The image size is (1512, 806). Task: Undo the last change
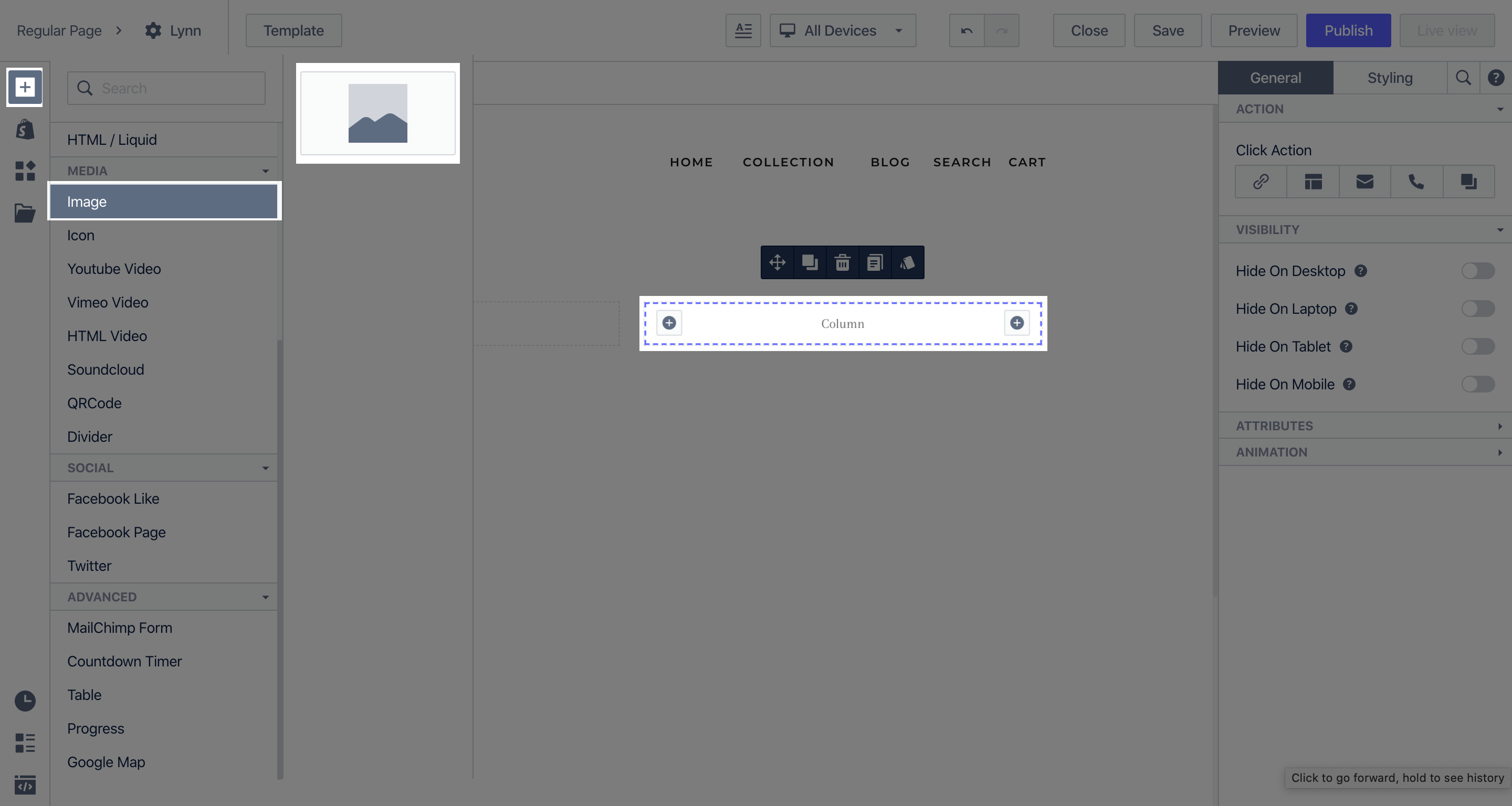coord(967,30)
